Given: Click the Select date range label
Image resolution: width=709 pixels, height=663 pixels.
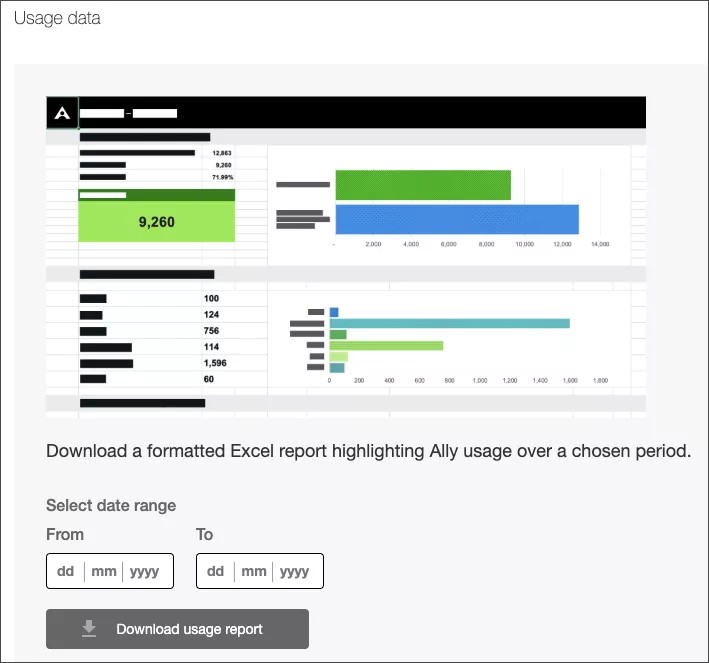Looking at the screenshot, I should [111, 505].
